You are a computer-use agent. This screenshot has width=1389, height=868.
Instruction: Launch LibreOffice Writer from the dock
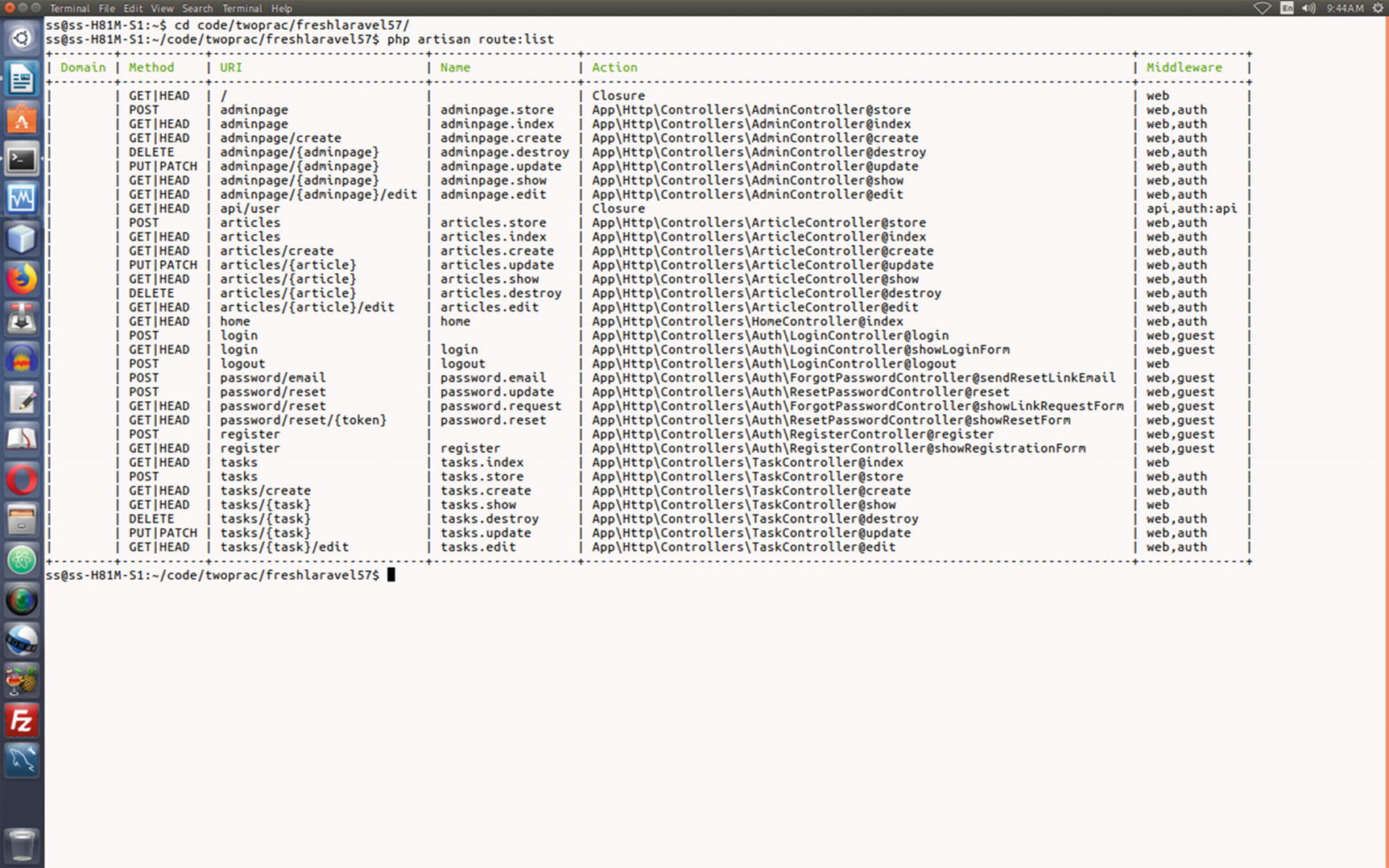[22, 79]
